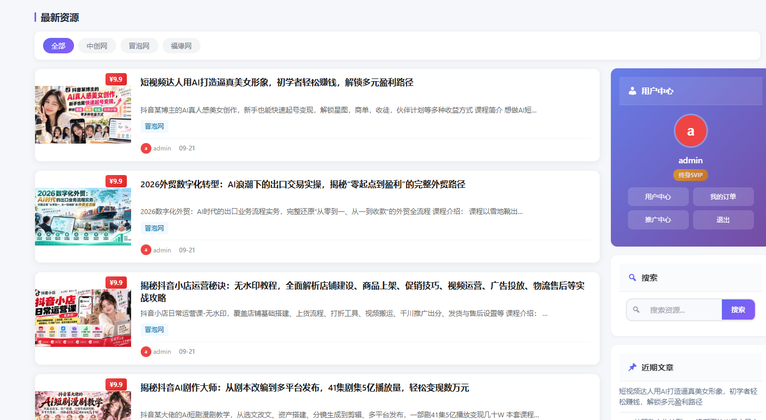Click the ¥9.9 price badge on AI美女形象 article

[116, 79]
